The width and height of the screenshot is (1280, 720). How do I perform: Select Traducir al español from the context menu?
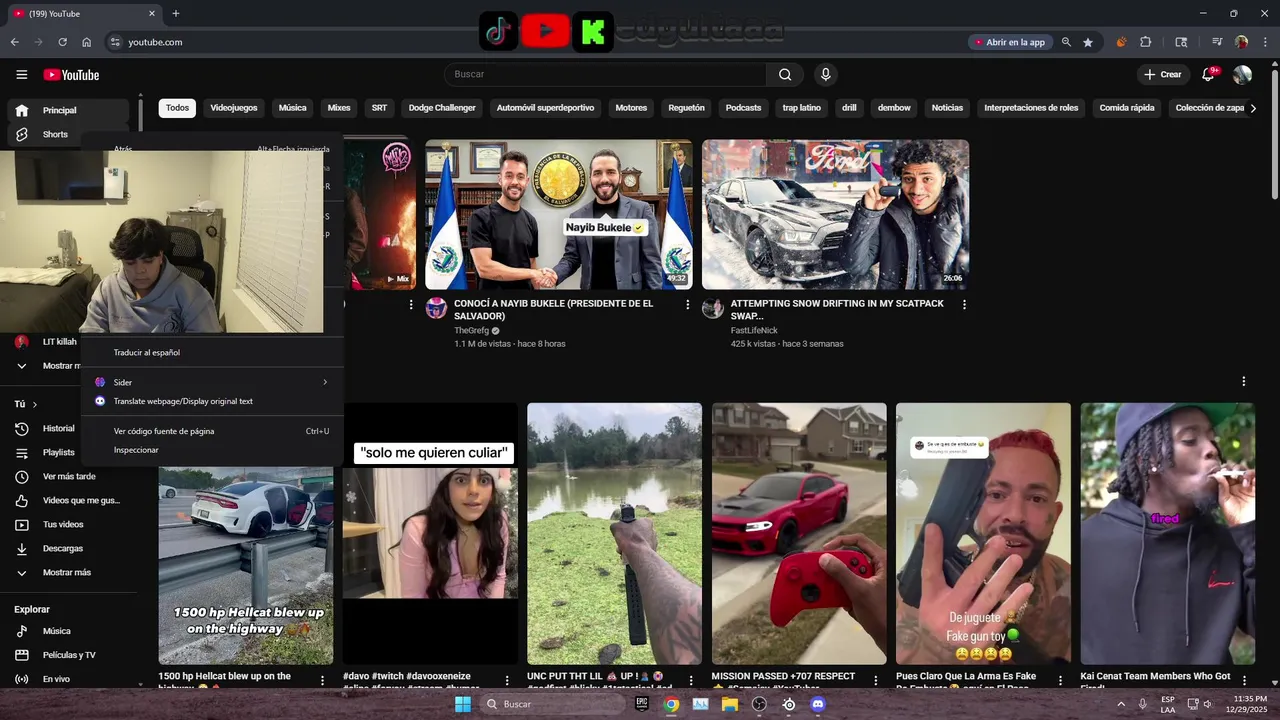[x=212, y=353]
